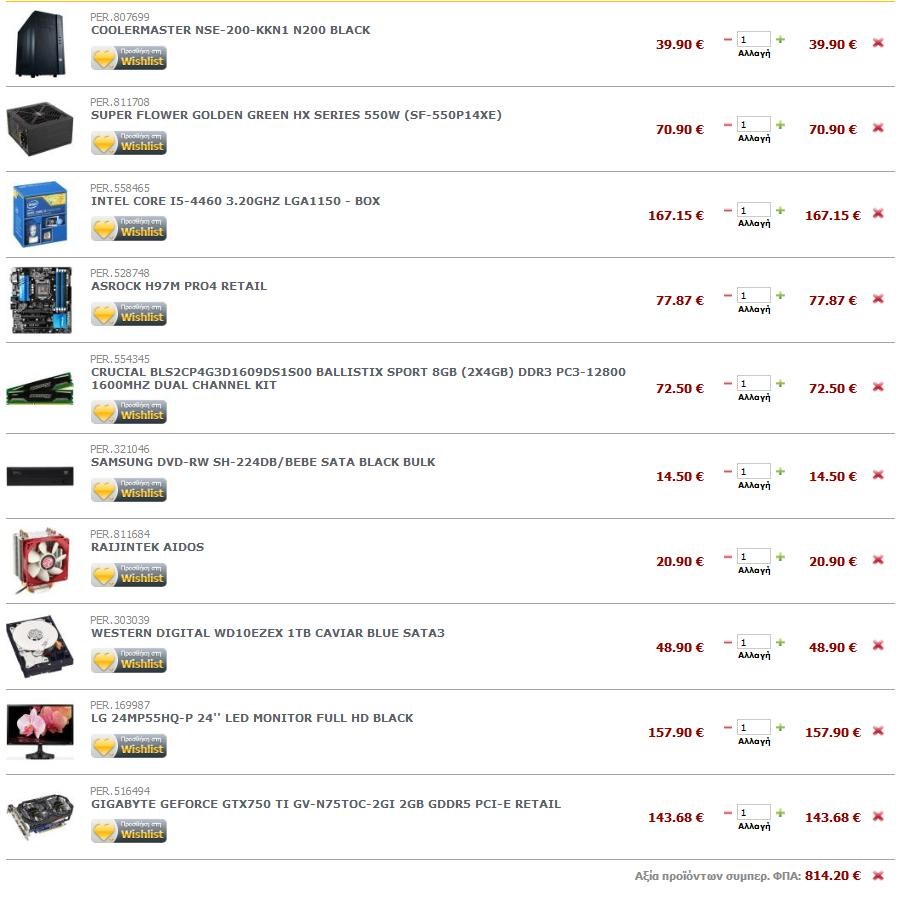911x903 pixels.
Task: Open the Gigabyte GeForce GTX750 Ti product link
Action: pyautogui.click(x=326, y=804)
